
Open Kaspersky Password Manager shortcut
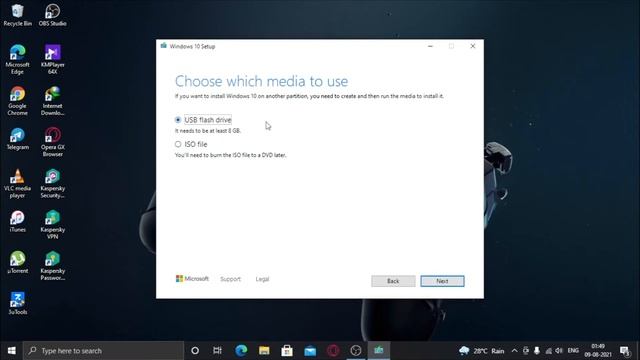(53, 266)
